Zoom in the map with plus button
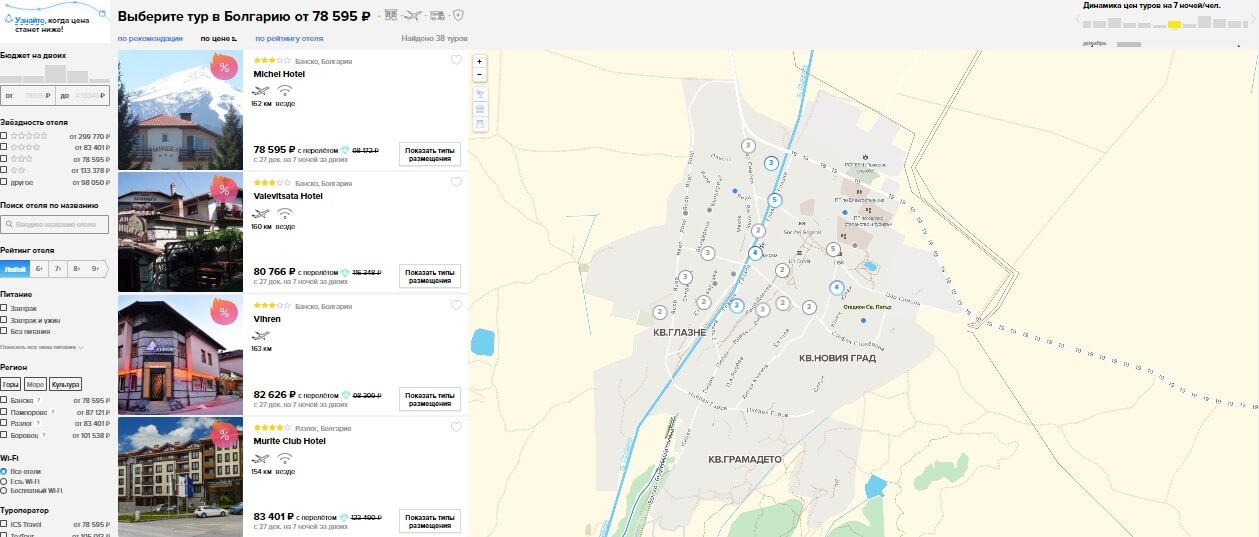Screen dimensions: 1259x537 tap(480, 61)
